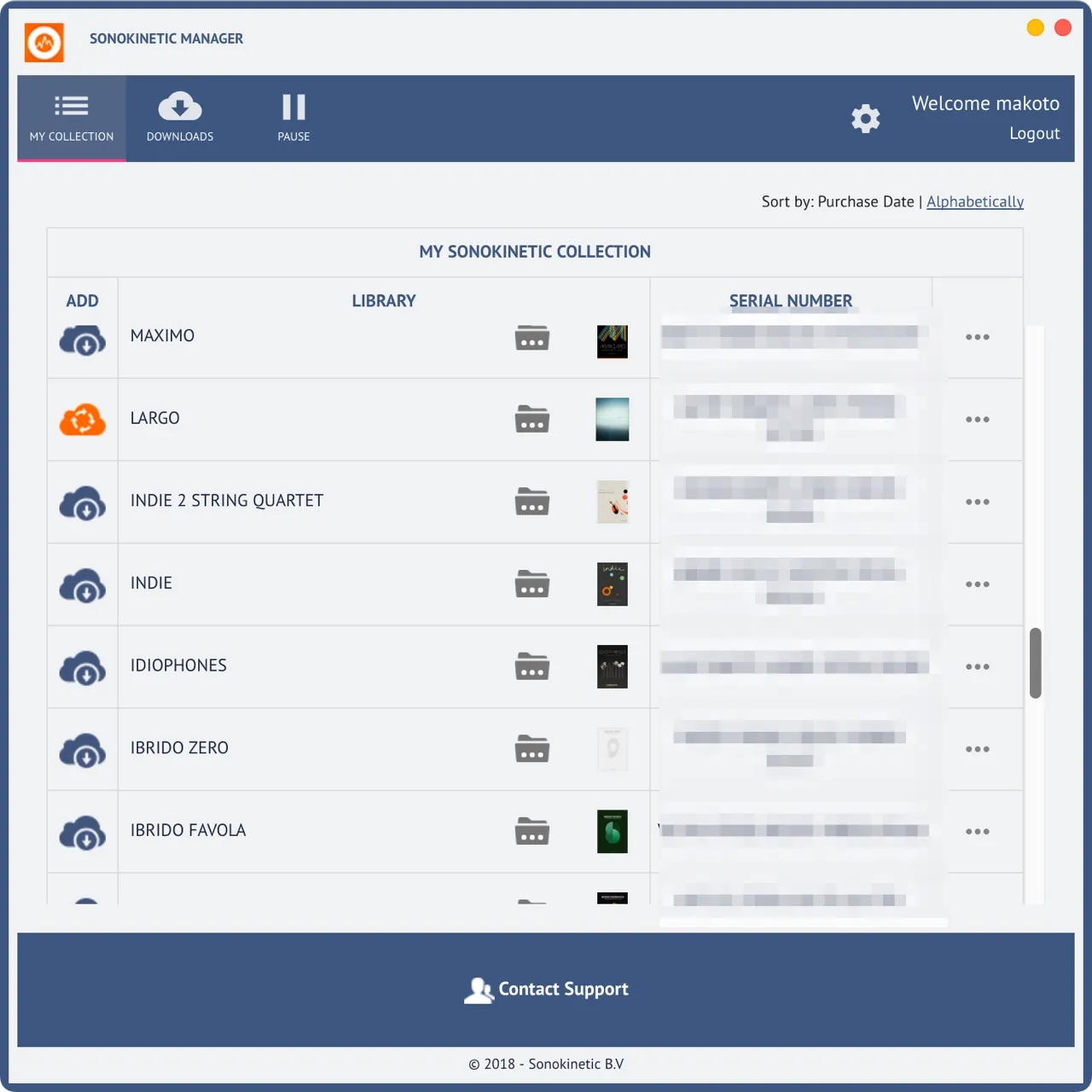Click the orange sync cloud icon for LARGO

click(83, 420)
